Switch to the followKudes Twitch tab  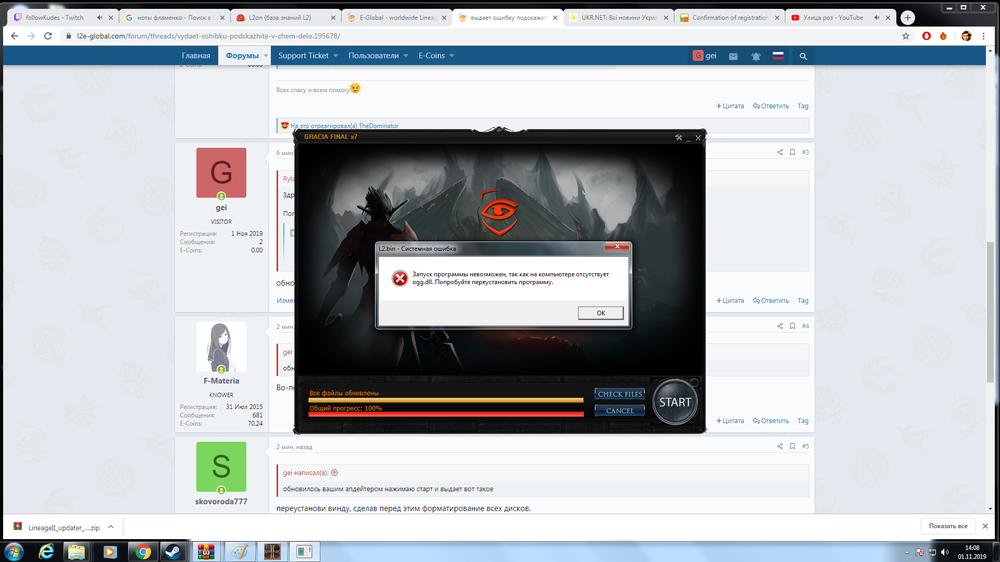click(x=55, y=17)
